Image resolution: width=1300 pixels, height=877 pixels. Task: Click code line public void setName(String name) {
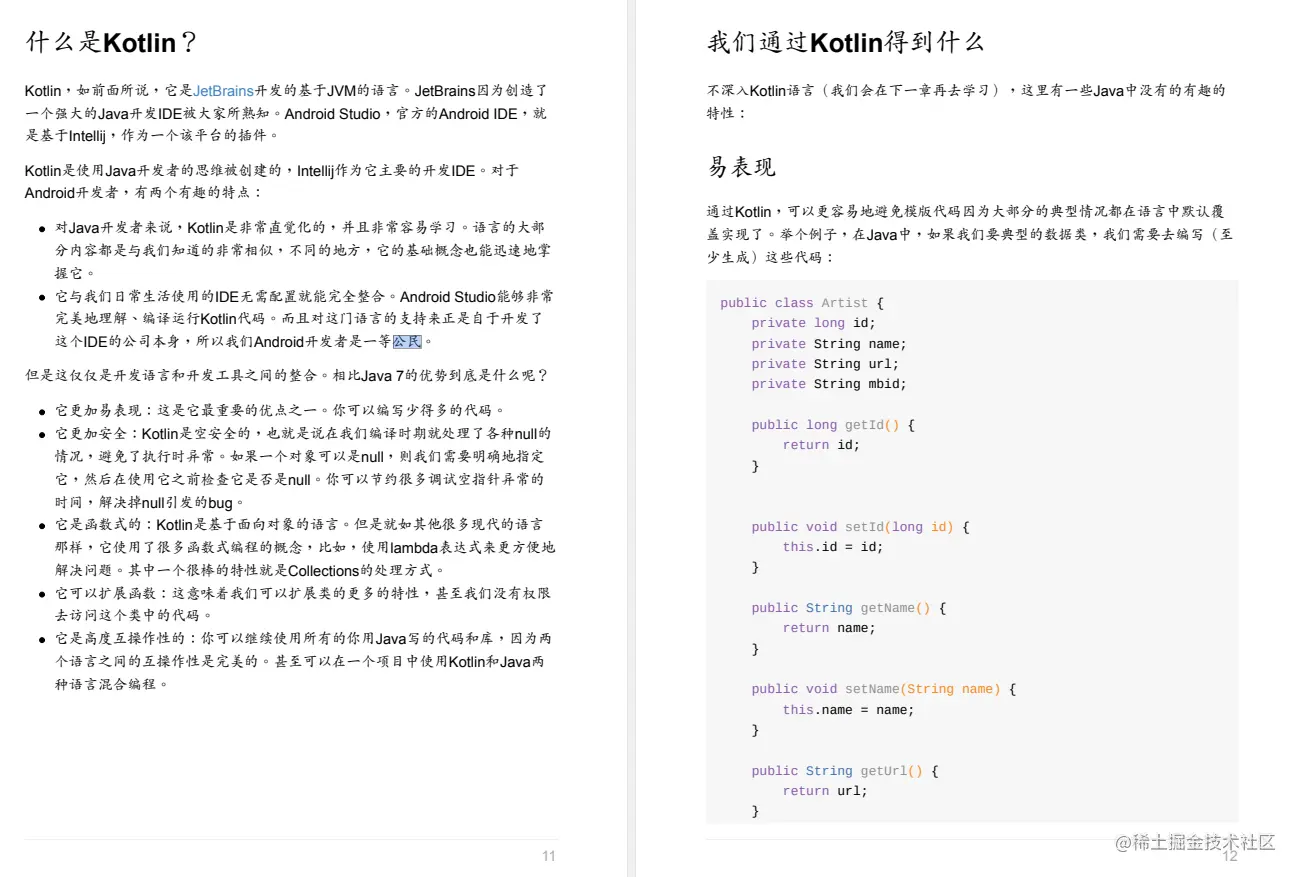point(883,689)
